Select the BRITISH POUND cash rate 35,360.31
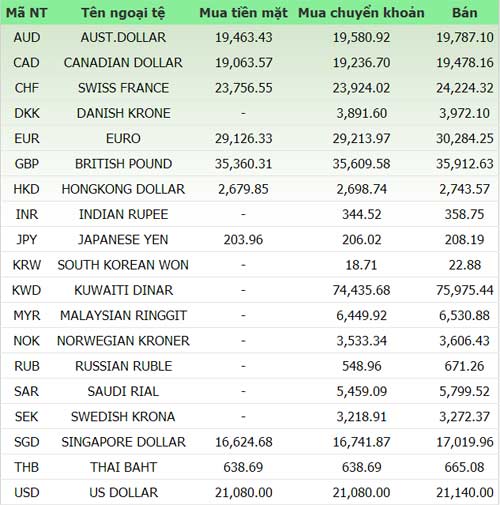 [243, 164]
